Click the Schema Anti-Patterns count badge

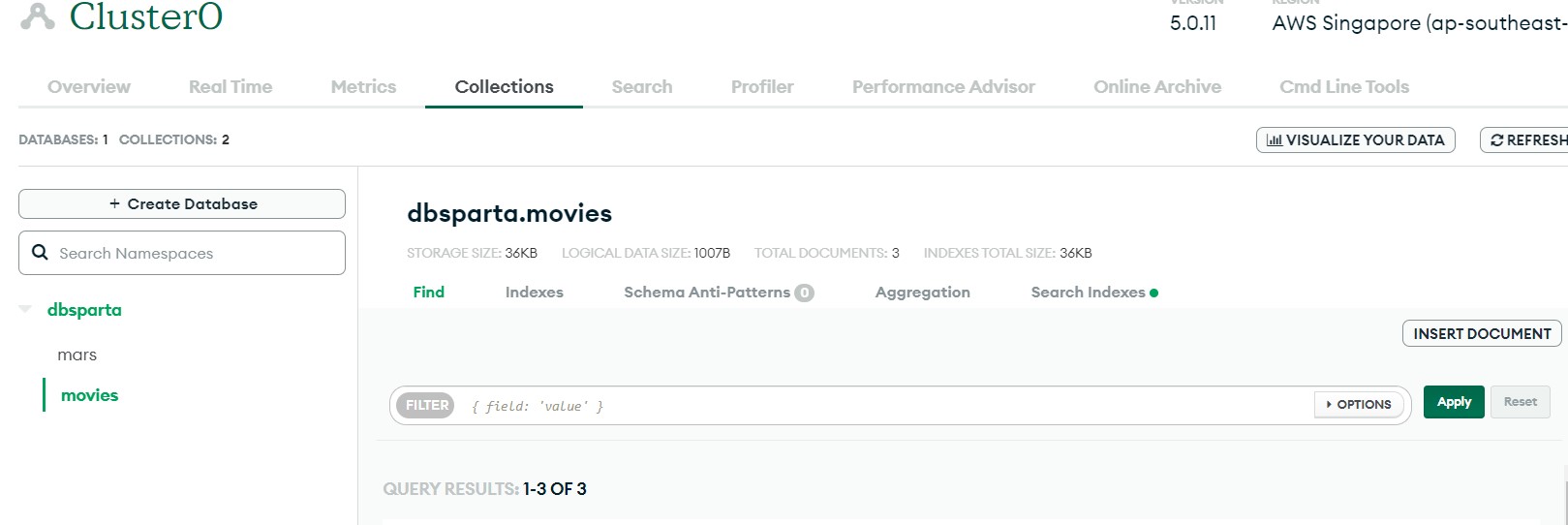coord(804,293)
